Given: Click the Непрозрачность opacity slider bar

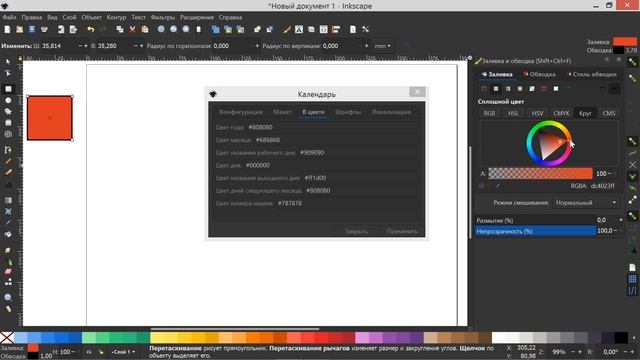Looking at the screenshot, I should click(536, 231).
